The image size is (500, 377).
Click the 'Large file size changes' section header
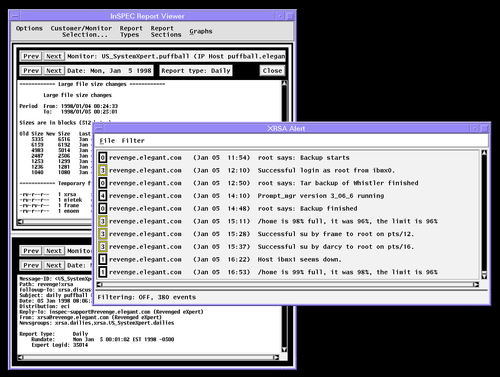pyautogui.click(x=92, y=84)
